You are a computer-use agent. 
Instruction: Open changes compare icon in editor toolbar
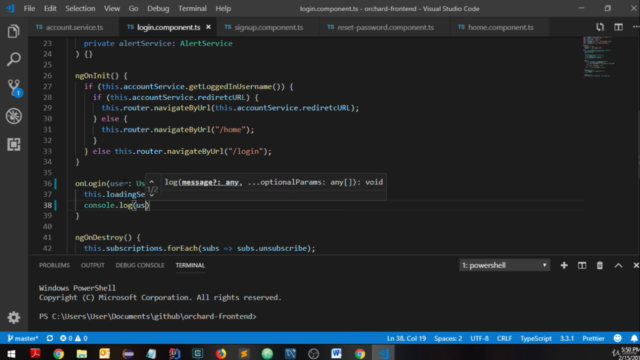point(600,27)
